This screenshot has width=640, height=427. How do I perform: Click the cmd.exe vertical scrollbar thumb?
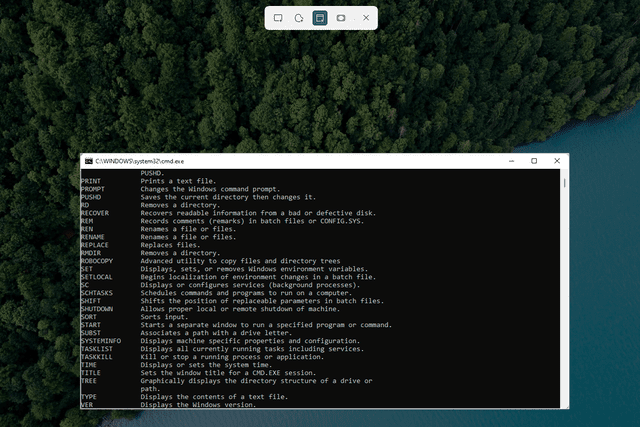pos(564,184)
